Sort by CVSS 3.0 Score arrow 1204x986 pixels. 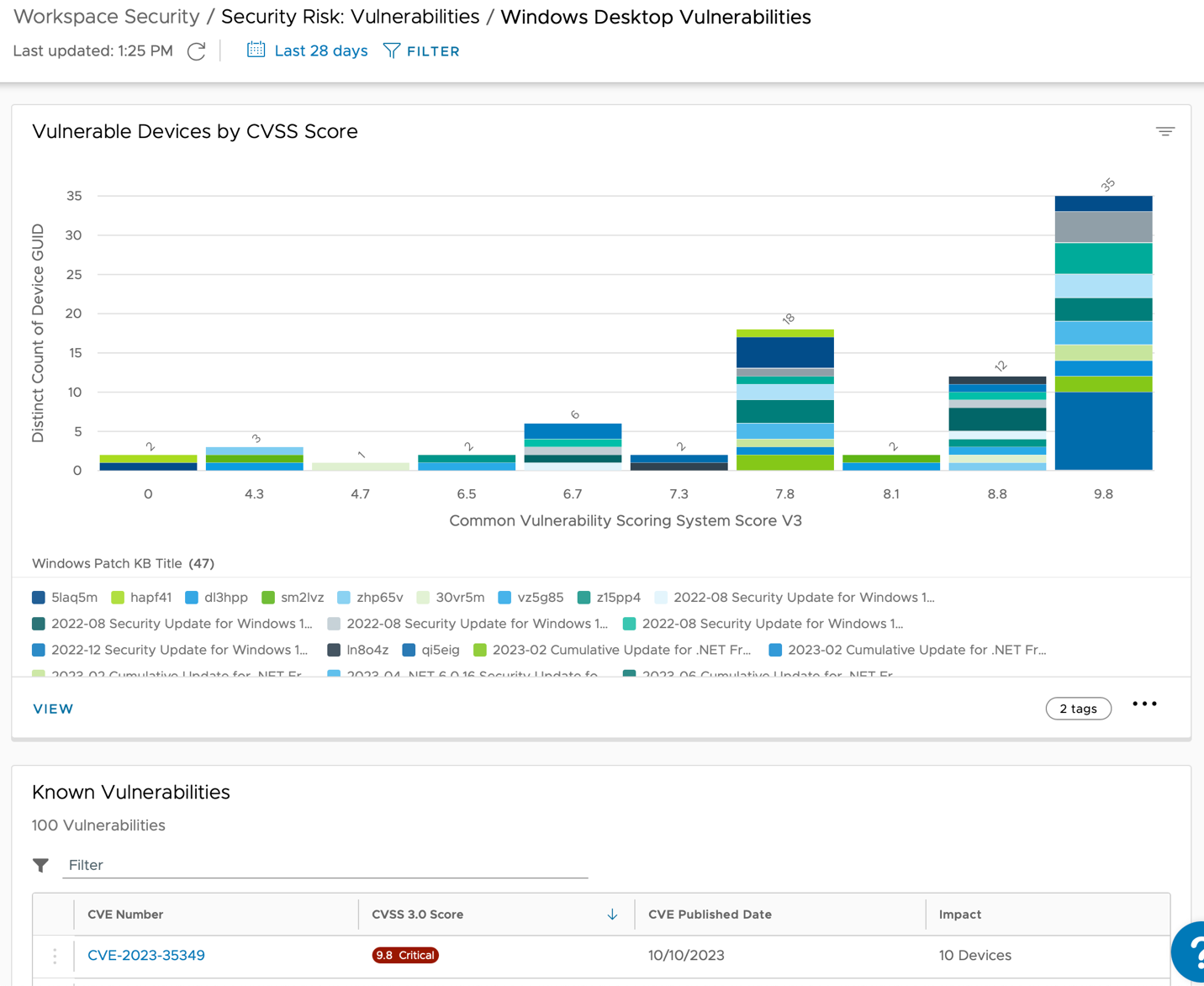coord(612,915)
